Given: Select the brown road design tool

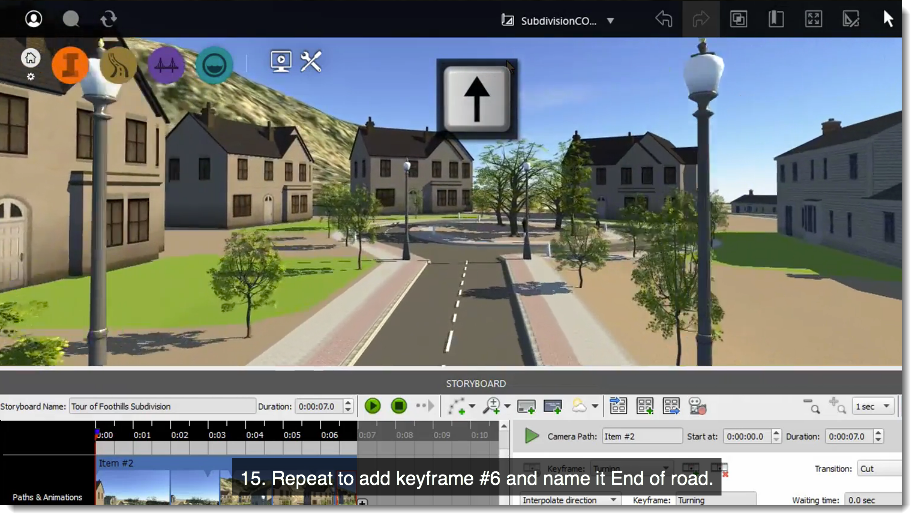Looking at the screenshot, I should click(118, 65).
